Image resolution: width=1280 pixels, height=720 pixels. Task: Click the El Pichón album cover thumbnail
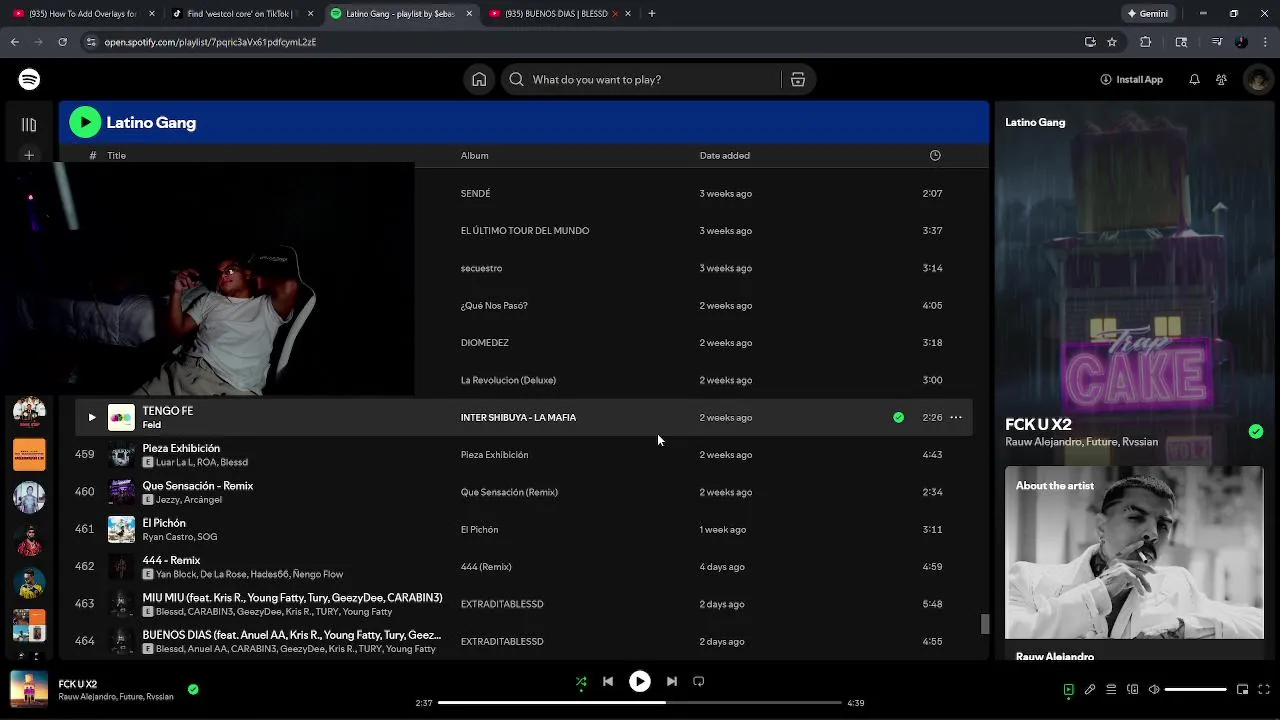click(x=121, y=529)
